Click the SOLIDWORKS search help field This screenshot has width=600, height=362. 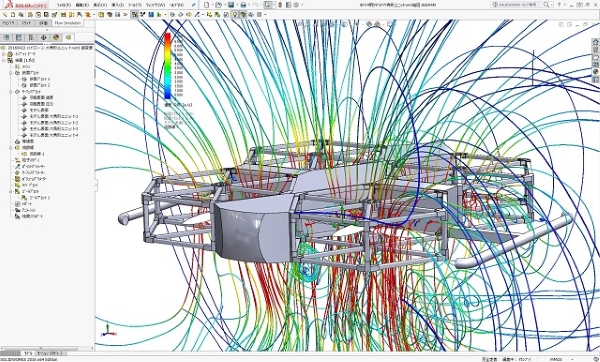pos(522,5)
